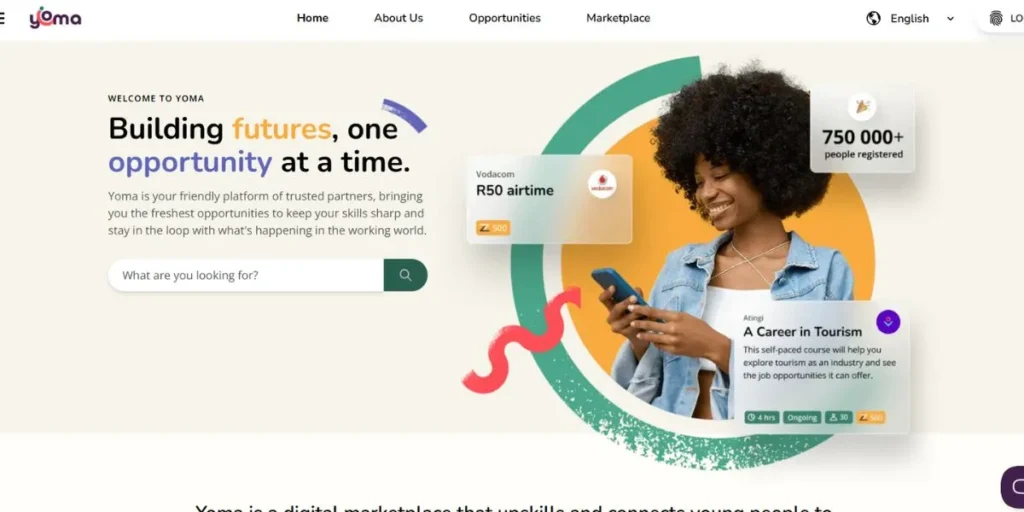Screen dimensions: 1024x512
Task: Click the Yoma logo
Action: (56, 18)
